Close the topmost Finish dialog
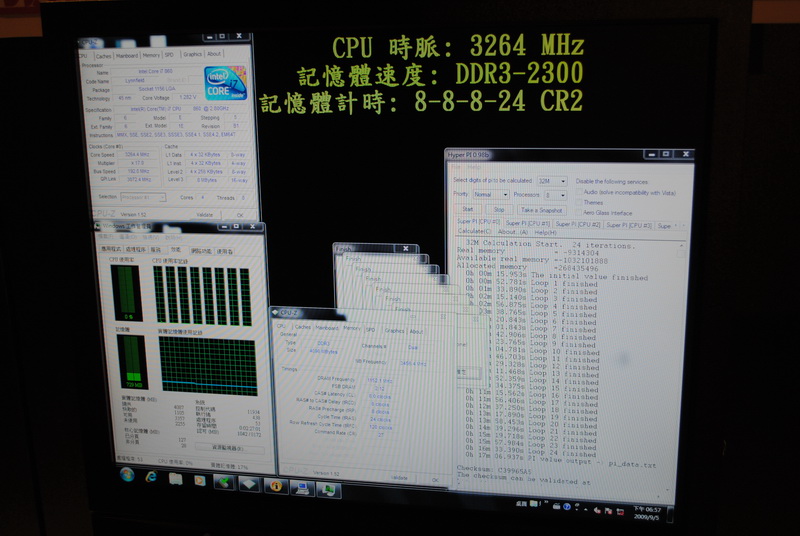Image resolution: width=800 pixels, height=536 pixels. pyautogui.click(x=406, y=248)
